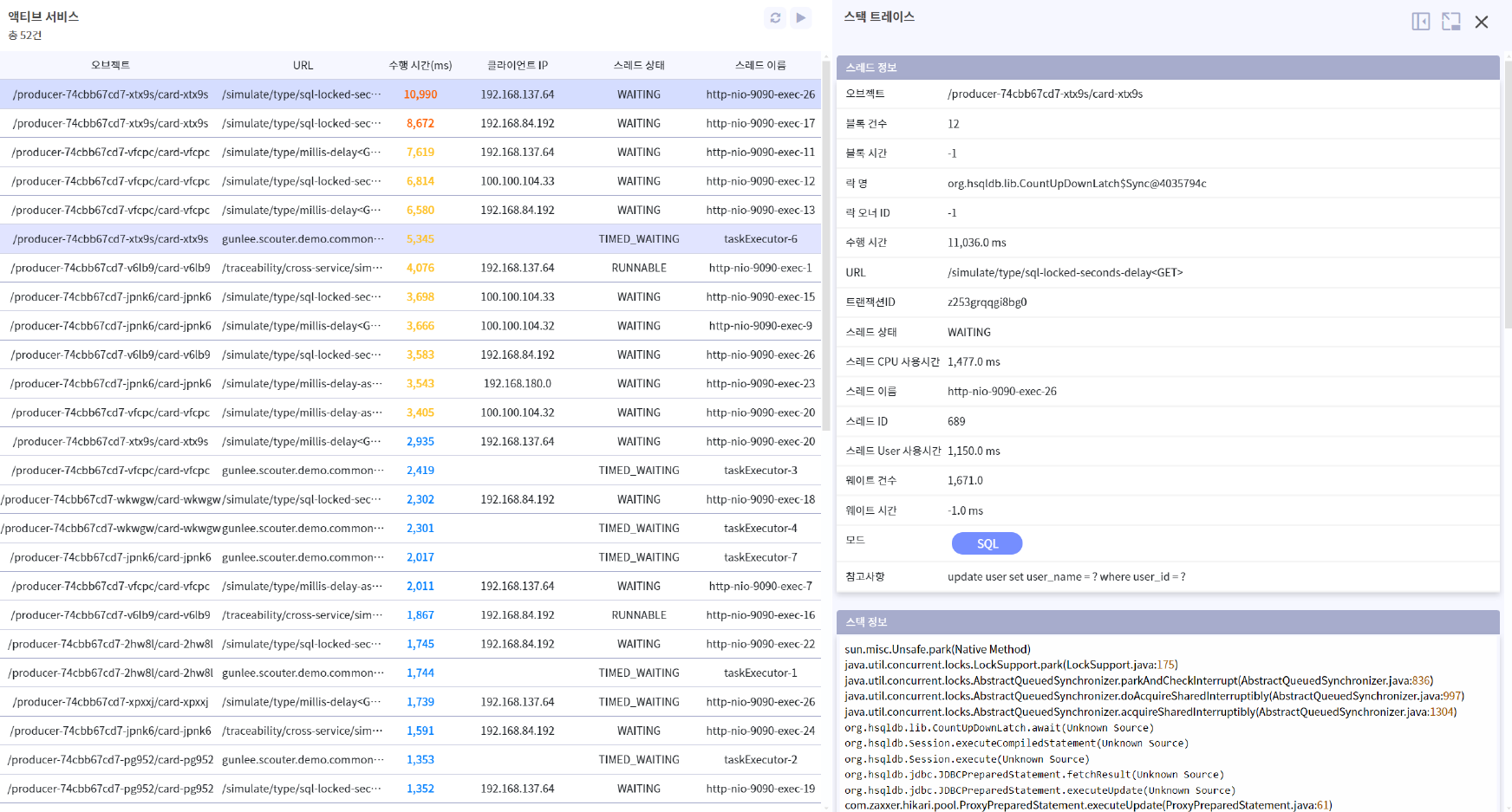
Task: Click the 스레드 CPU 사용시간 value 1,477.0 ms
Action: 974,362
